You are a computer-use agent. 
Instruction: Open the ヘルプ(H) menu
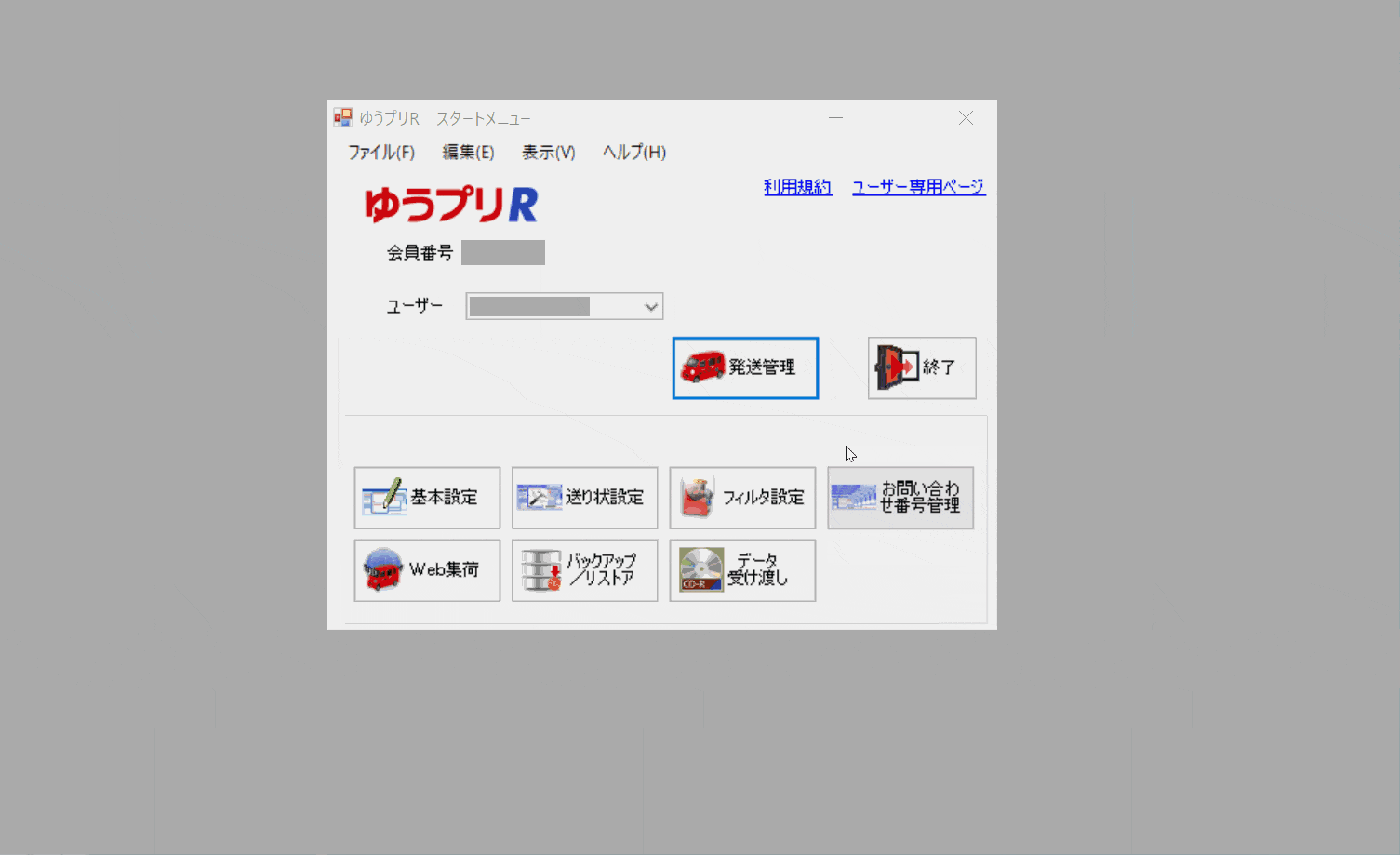pos(634,153)
